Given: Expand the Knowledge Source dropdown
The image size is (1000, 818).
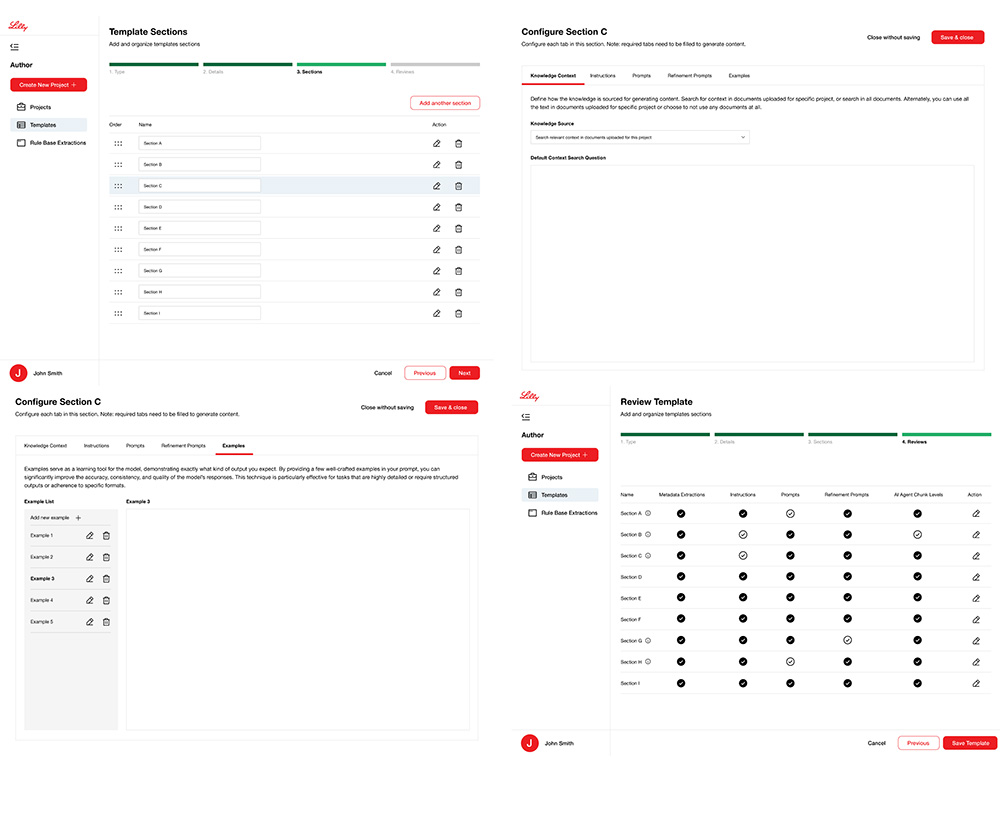Looking at the screenshot, I should (639, 137).
